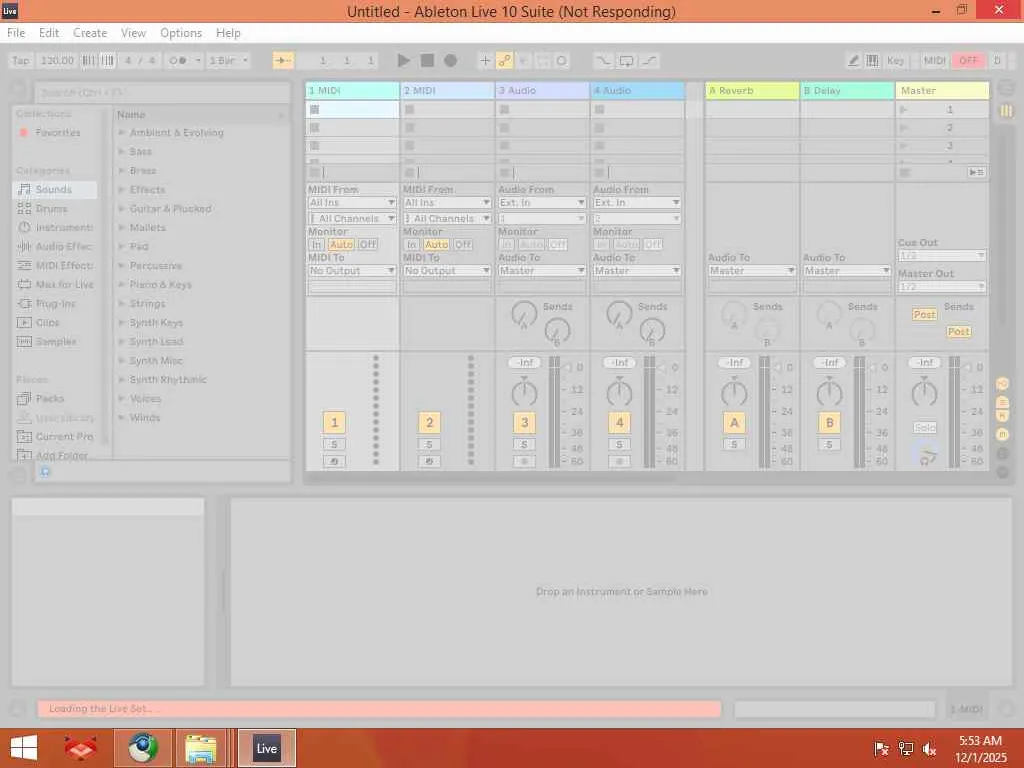Toggle track 1 activator button
The image size is (1024, 768).
point(334,423)
